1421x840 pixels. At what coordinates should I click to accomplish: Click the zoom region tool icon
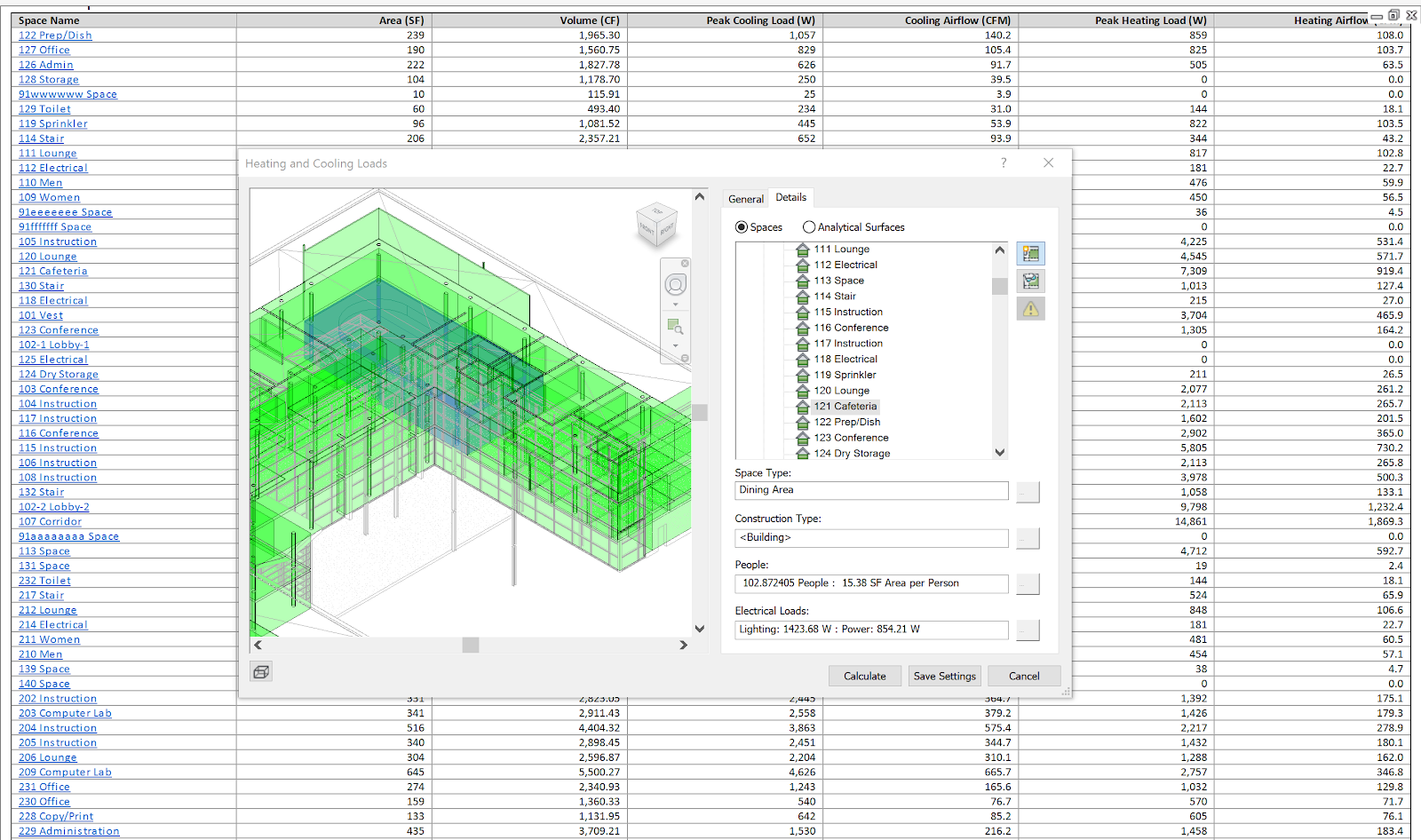click(674, 326)
